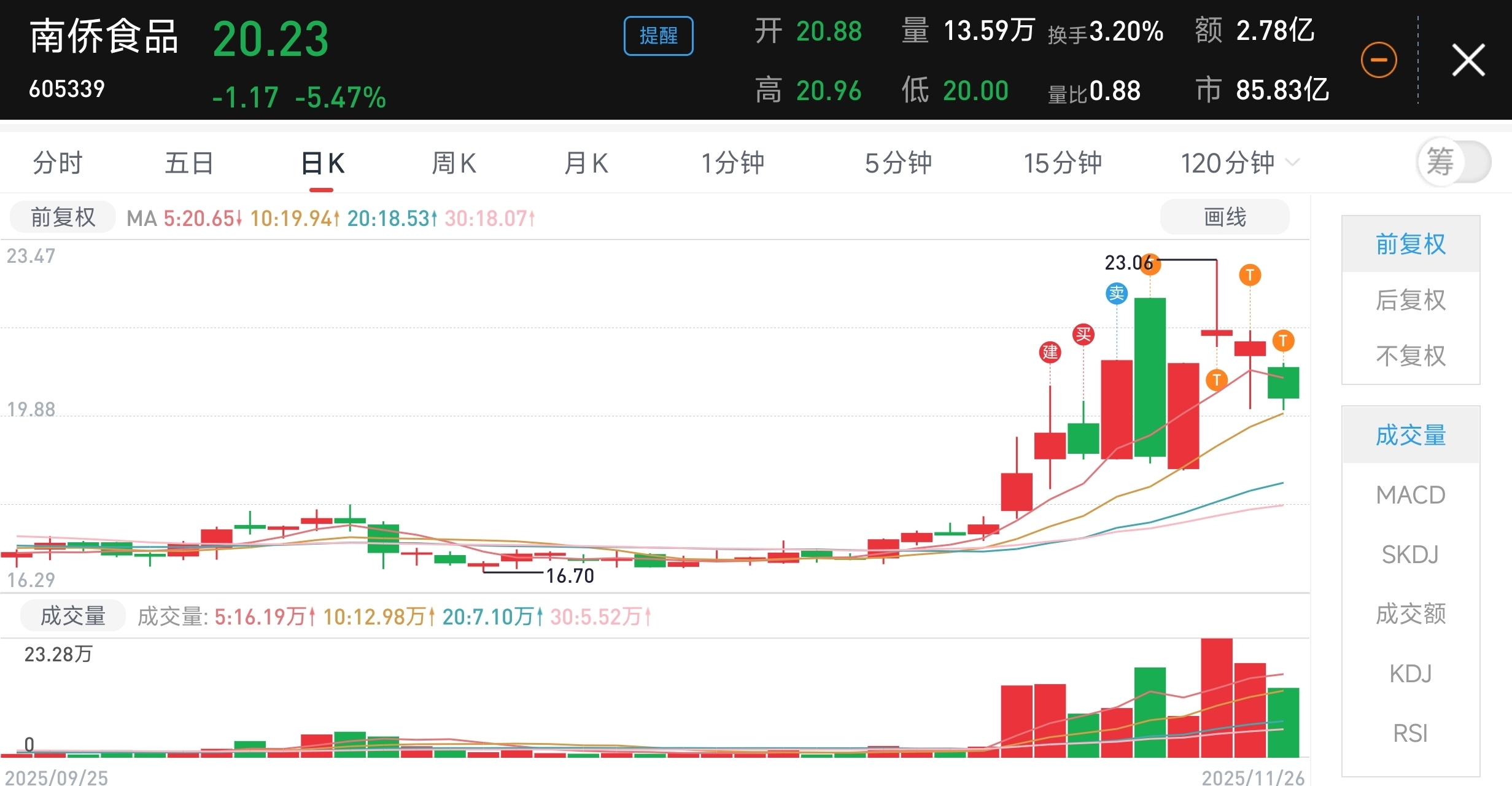The width and height of the screenshot is (1512, 786).
Task: Toggle the 筹 chip distribution switch
Action: pyautogui.click(x=1452, y=162)
